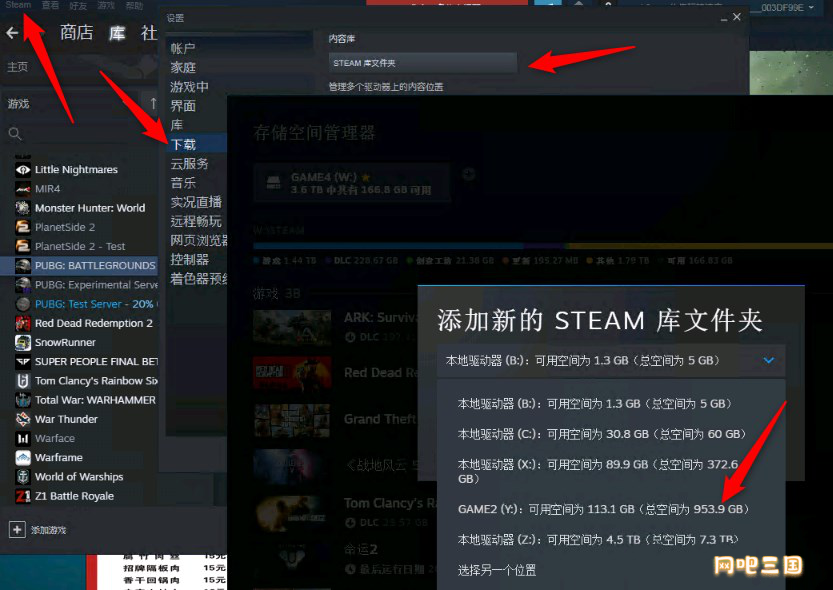Image resolution: width=833 pixels, height=590 pixels.
Task: Click the back arrow in Steam navigation
Action: (12, 33)
